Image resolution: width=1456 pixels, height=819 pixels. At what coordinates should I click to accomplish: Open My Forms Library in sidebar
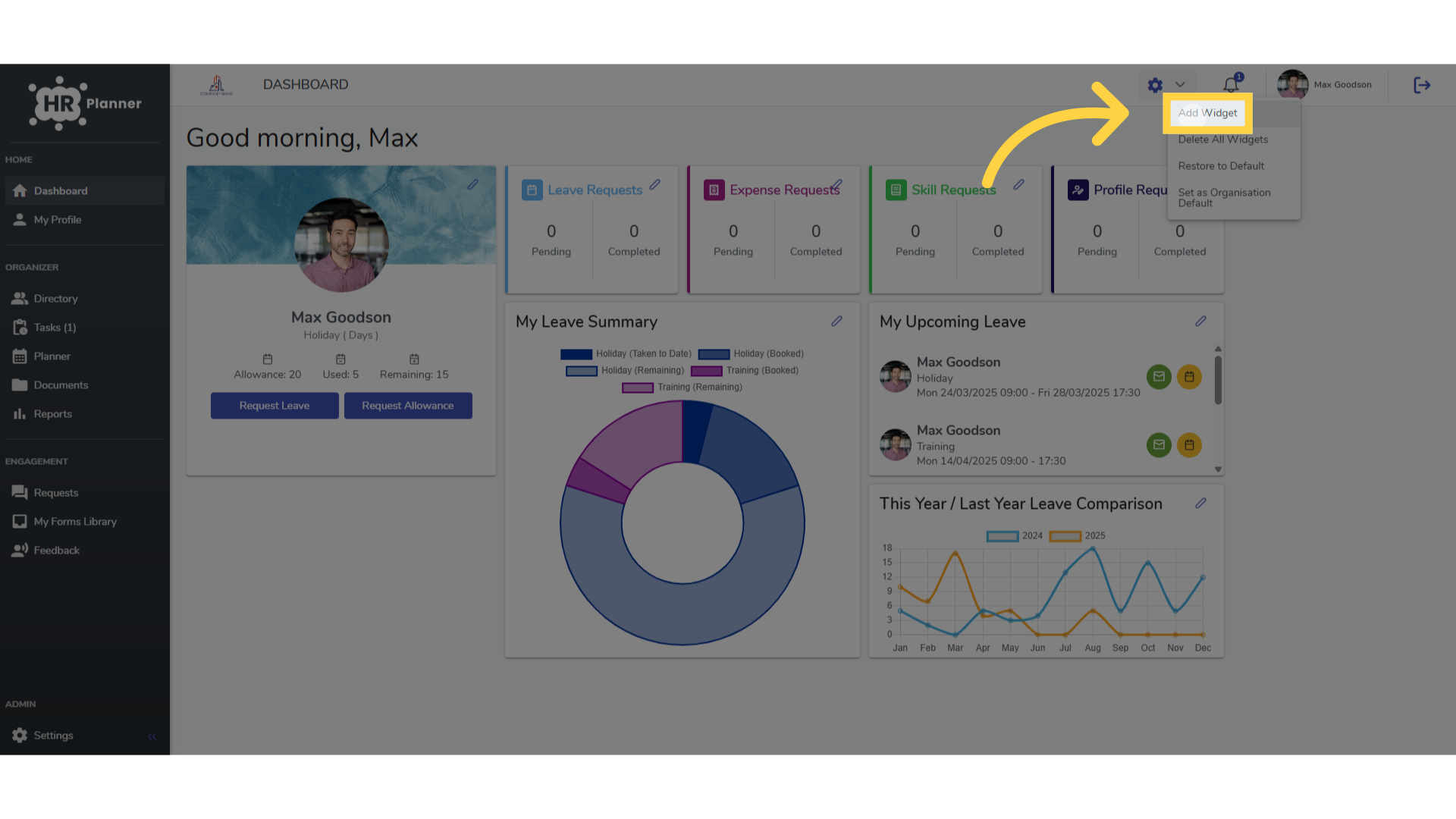85,522
